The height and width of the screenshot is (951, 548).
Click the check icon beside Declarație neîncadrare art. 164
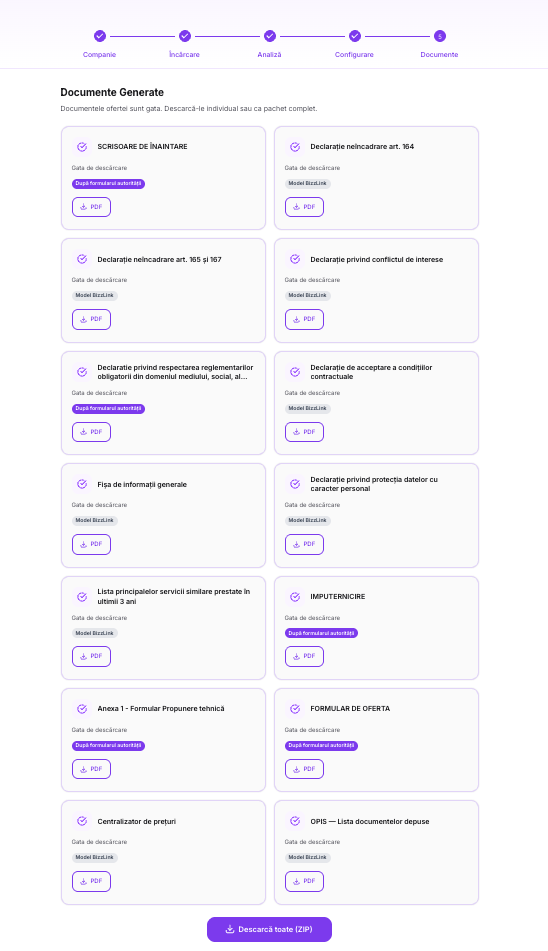tap(295, 147)
